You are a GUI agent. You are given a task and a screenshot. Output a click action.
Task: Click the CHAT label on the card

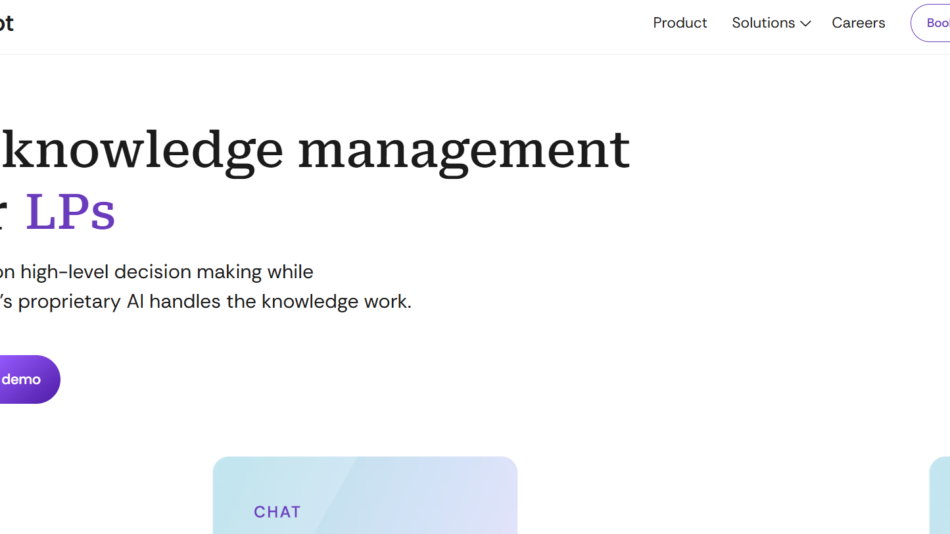[x=277, y=512]
